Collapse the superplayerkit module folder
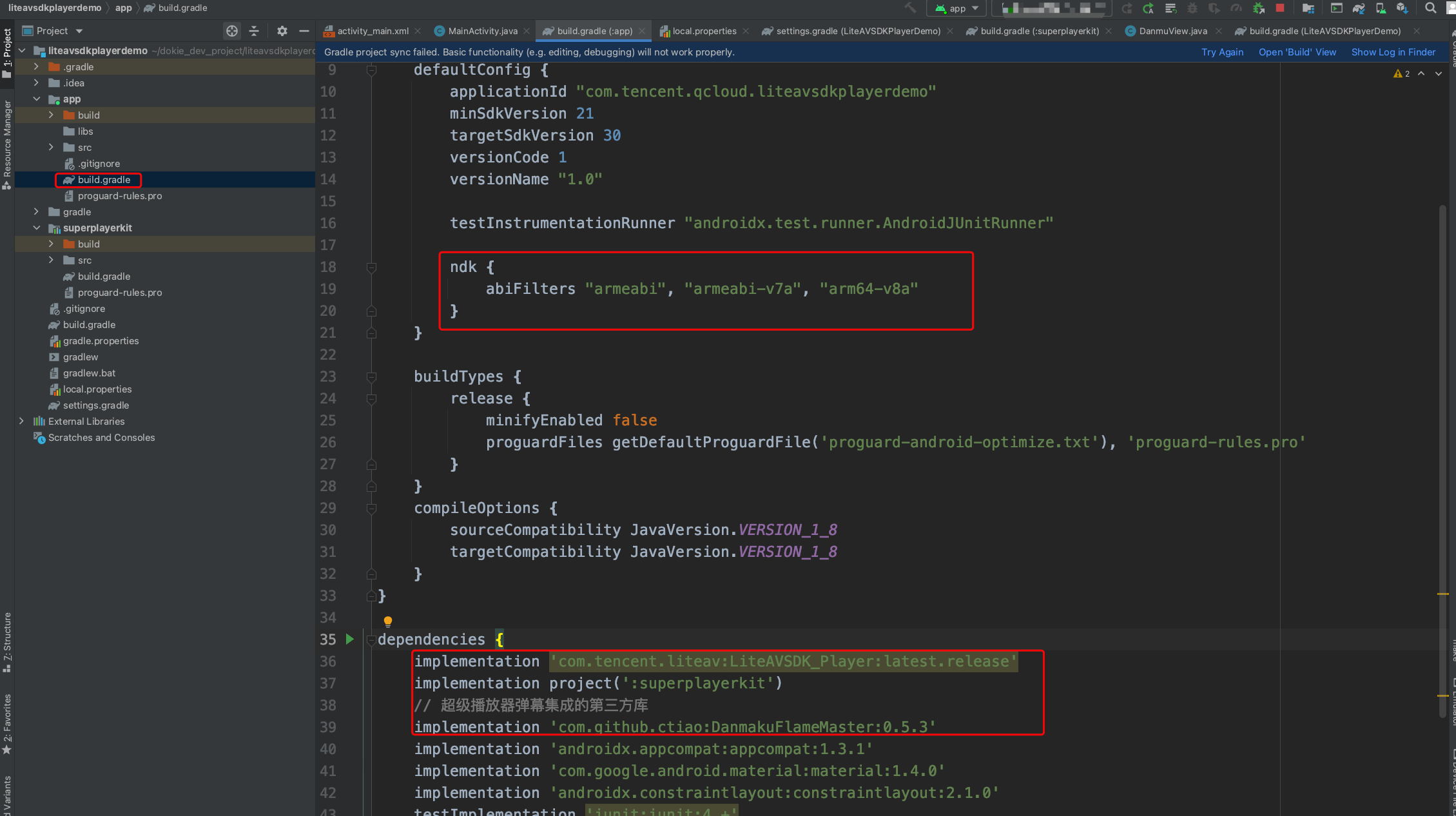Screen dimensions: 1456x816 tap(37, 228)
